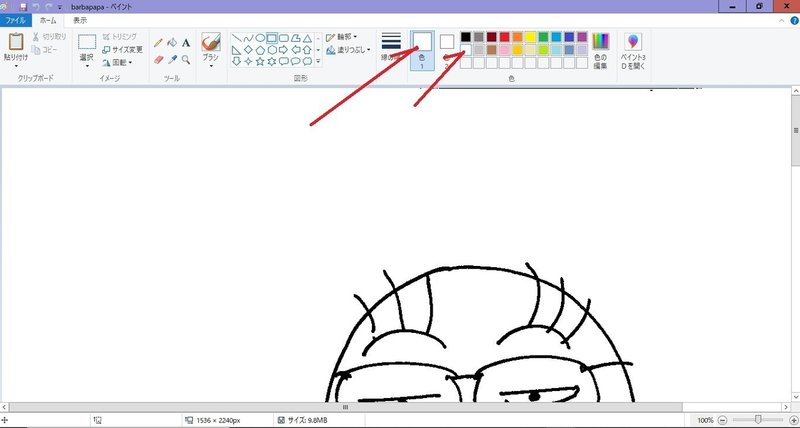The height and width of the screenshot is (428, 800).
Task: Select the Text tool (A)
Action: [x=186, y=43]
